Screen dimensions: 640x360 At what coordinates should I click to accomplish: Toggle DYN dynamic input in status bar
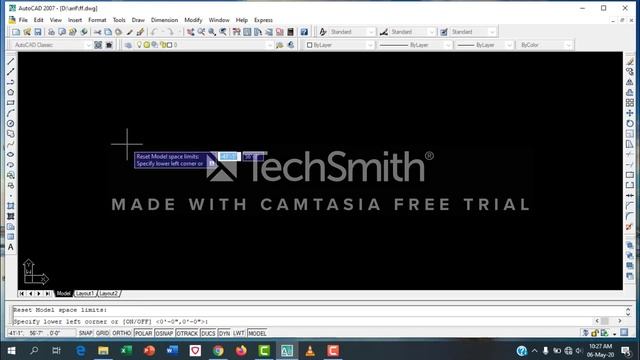click(224, 333)
